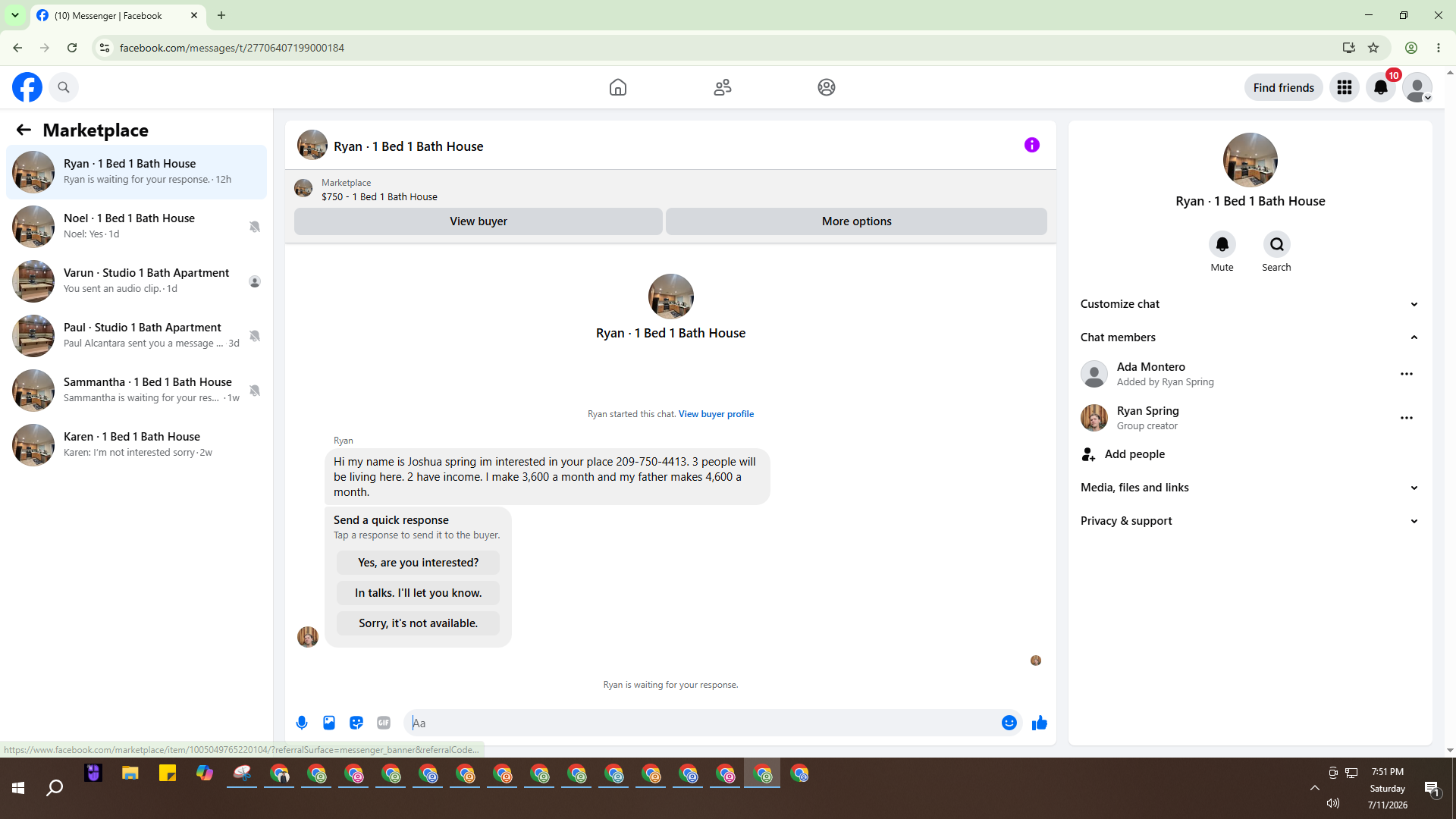Open the account profile menu
1456x819 pixels.
(1417, 87)
